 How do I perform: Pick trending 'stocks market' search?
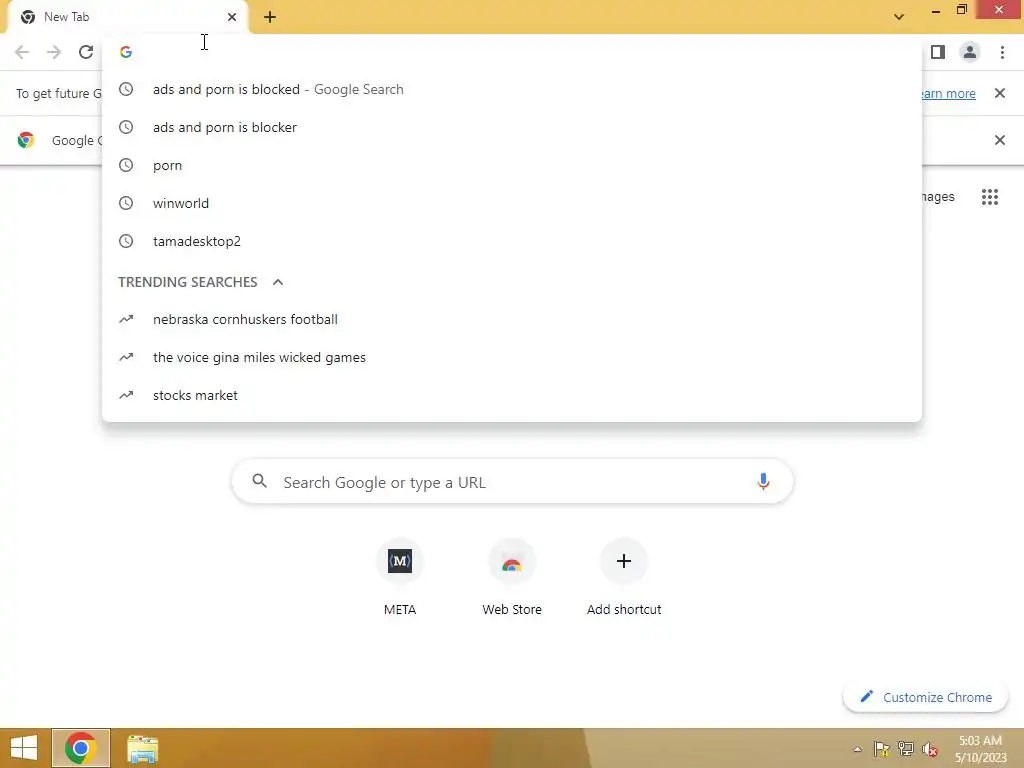tap(511, 395)
